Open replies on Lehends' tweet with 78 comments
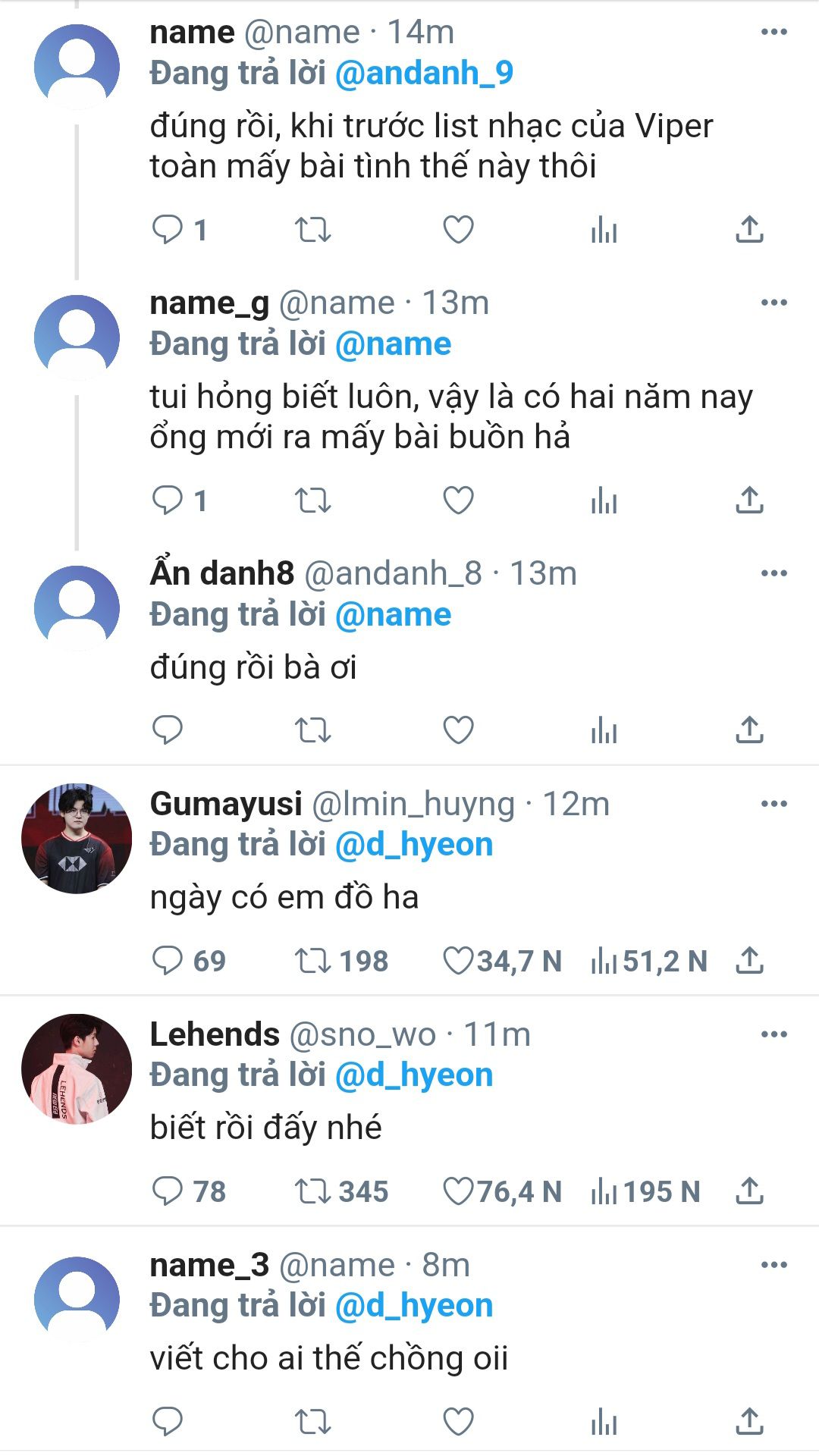Image resolution: width=819 pixels, height=1456 pixels. tap(168, 1191)
